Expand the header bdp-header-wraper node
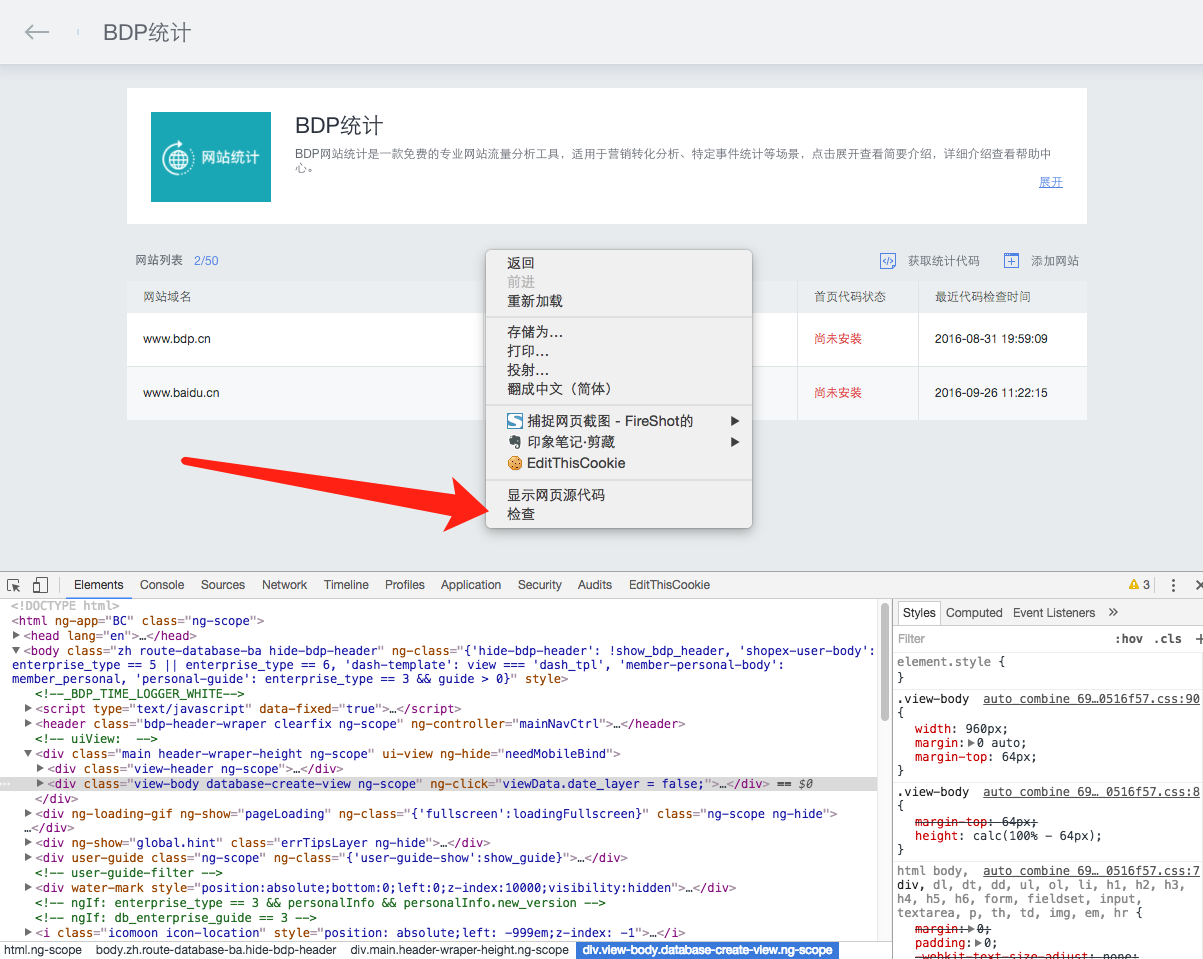This screenshot has width=1203, height=959. [x=28, y=724]
